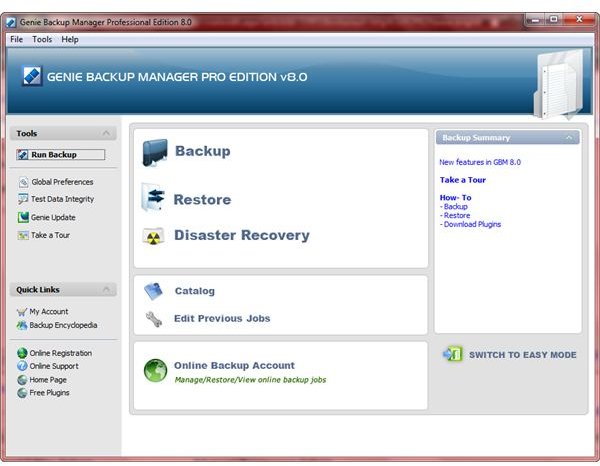This screenshot has width=600, height=466.
Task: Click the Take a Tour sidebar icon
Action: click(23, 235)
